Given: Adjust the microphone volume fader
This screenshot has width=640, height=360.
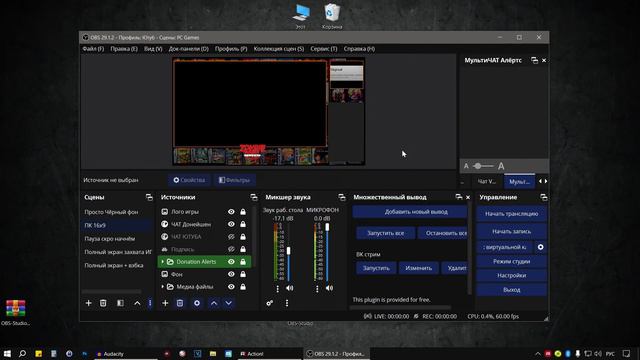Looking at the screenshot, I should (x=327, y=227).
